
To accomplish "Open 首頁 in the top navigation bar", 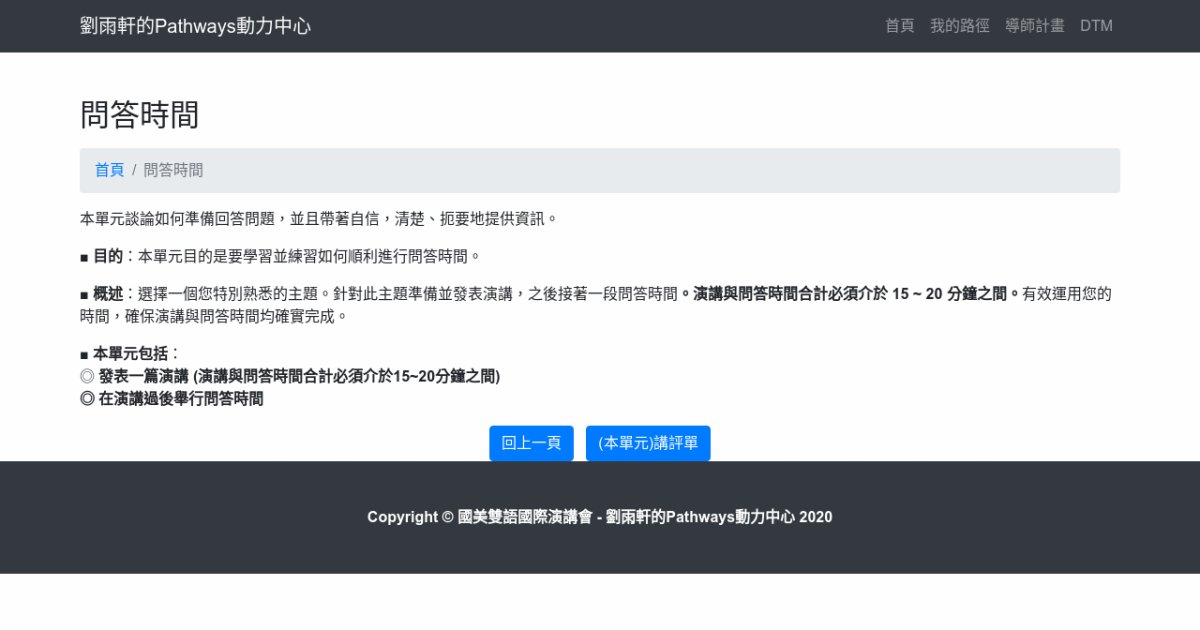I will coord(899,26).
